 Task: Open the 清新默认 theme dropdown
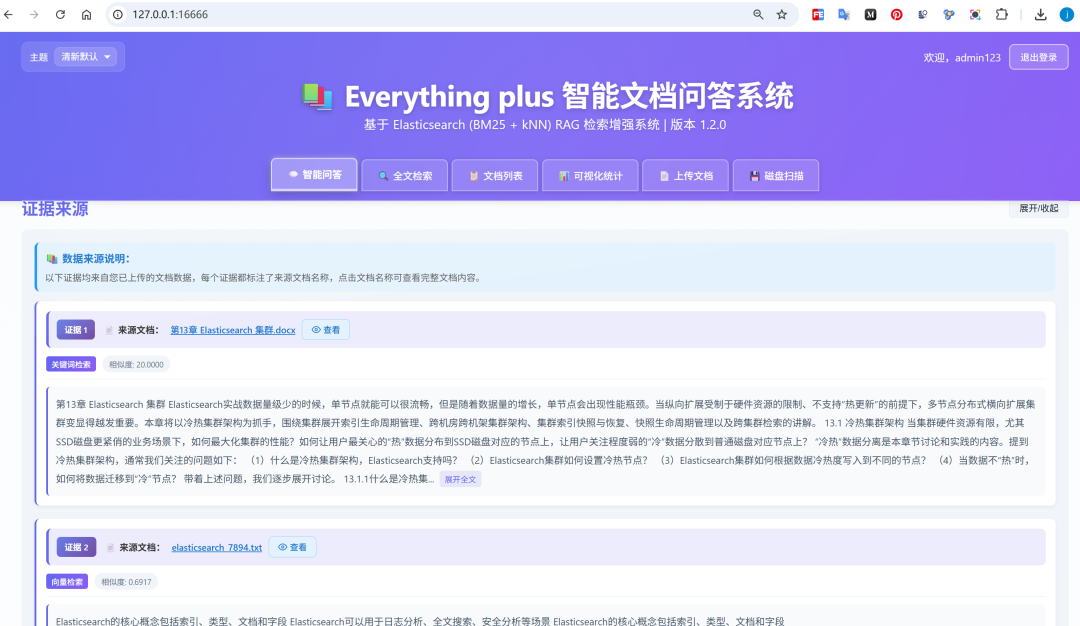86,56
